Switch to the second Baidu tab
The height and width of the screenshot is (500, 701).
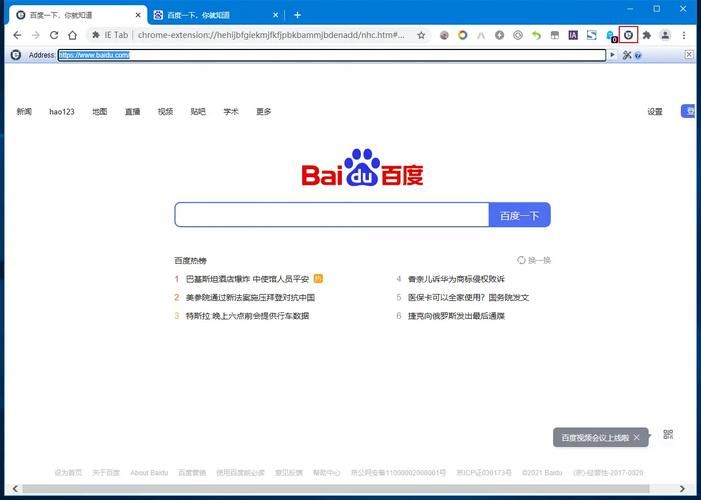point(215,15)
